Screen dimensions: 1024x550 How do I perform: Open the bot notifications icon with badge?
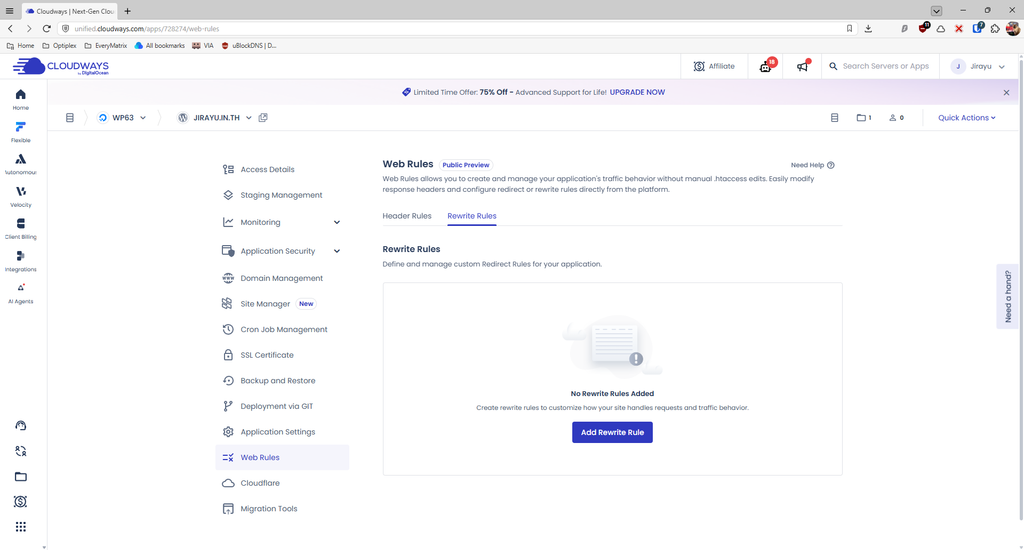[766, 66]
